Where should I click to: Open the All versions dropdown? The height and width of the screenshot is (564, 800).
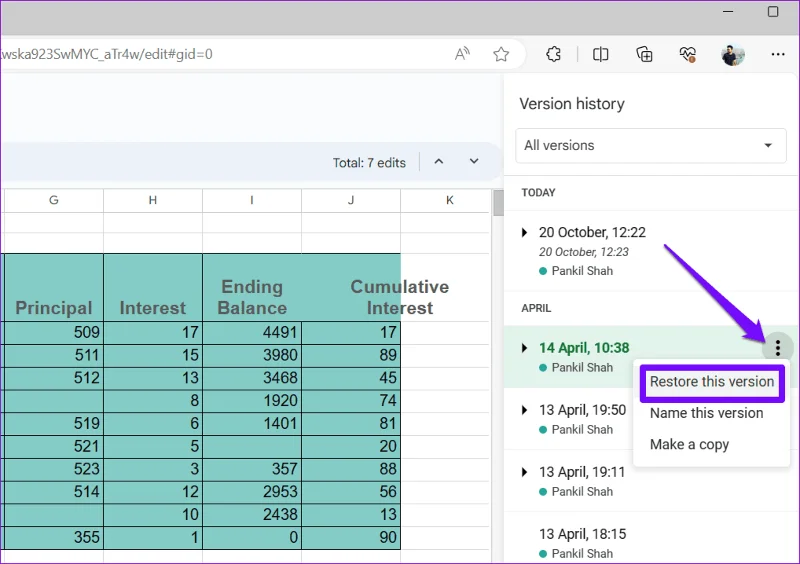[651, 145]
